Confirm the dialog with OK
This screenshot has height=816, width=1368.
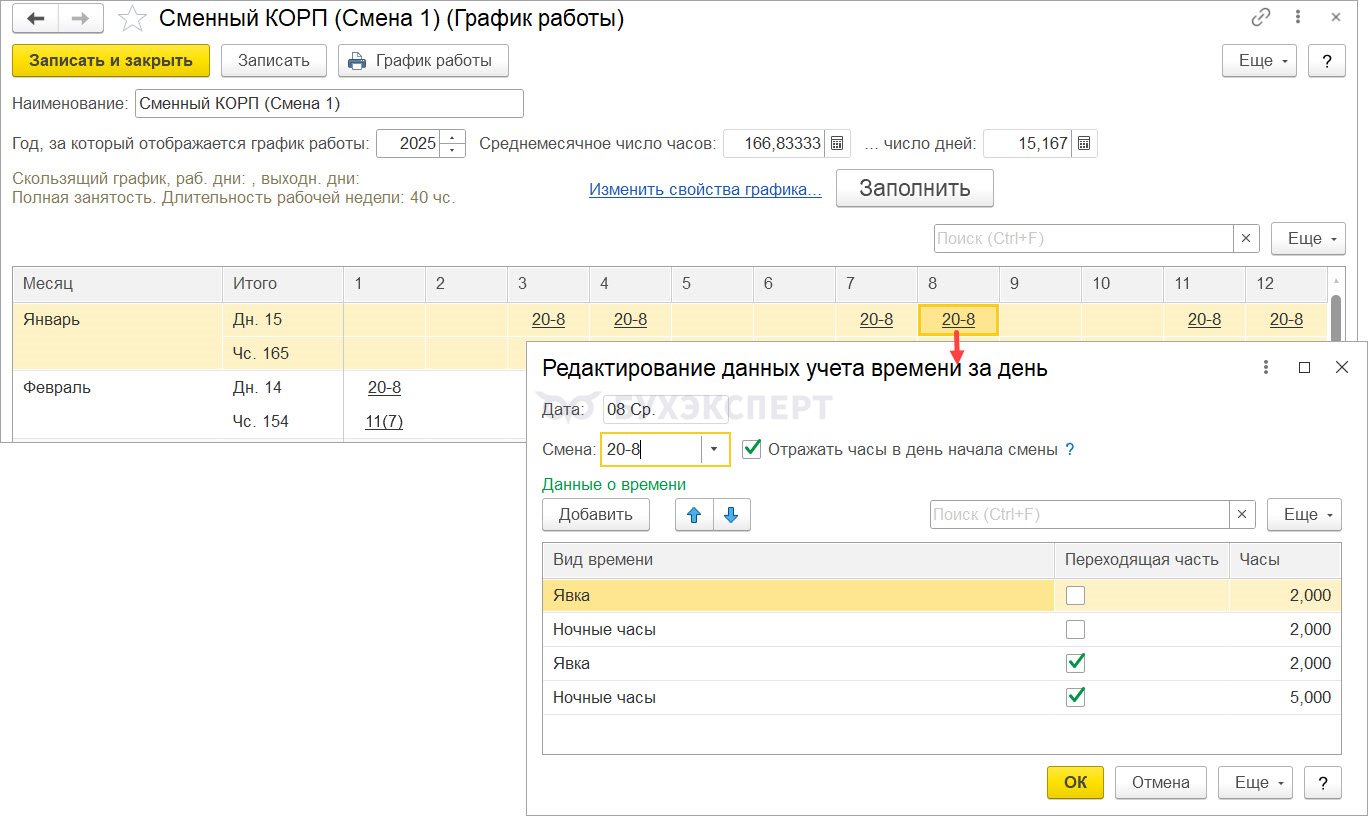click(1075, 783)
